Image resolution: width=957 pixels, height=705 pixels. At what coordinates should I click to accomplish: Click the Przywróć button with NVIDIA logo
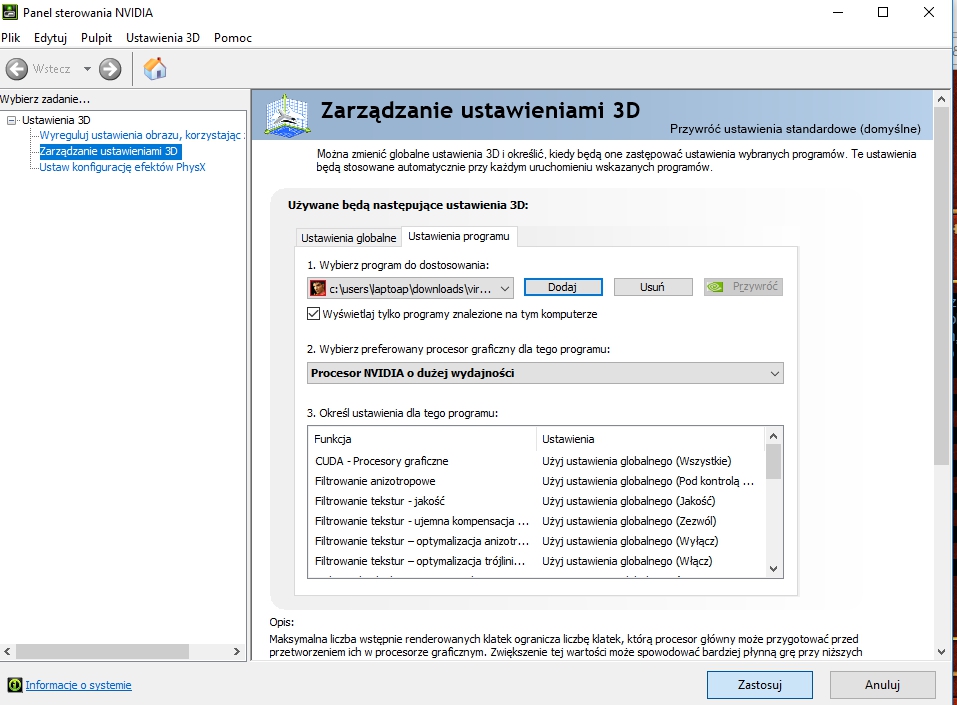(x=743, y=287)
